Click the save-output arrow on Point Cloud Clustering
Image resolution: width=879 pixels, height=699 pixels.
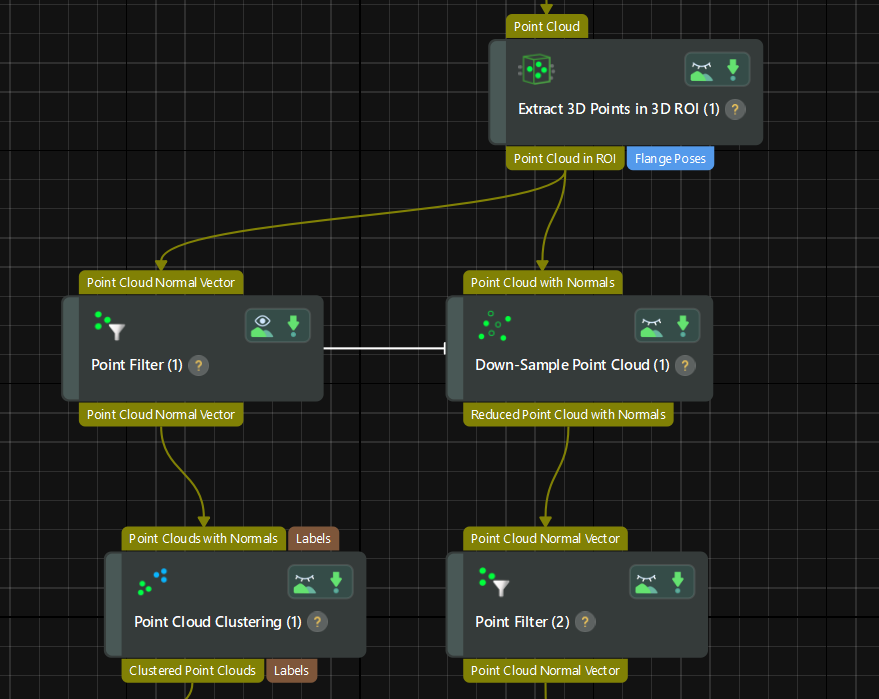click(x=336, y=580)
